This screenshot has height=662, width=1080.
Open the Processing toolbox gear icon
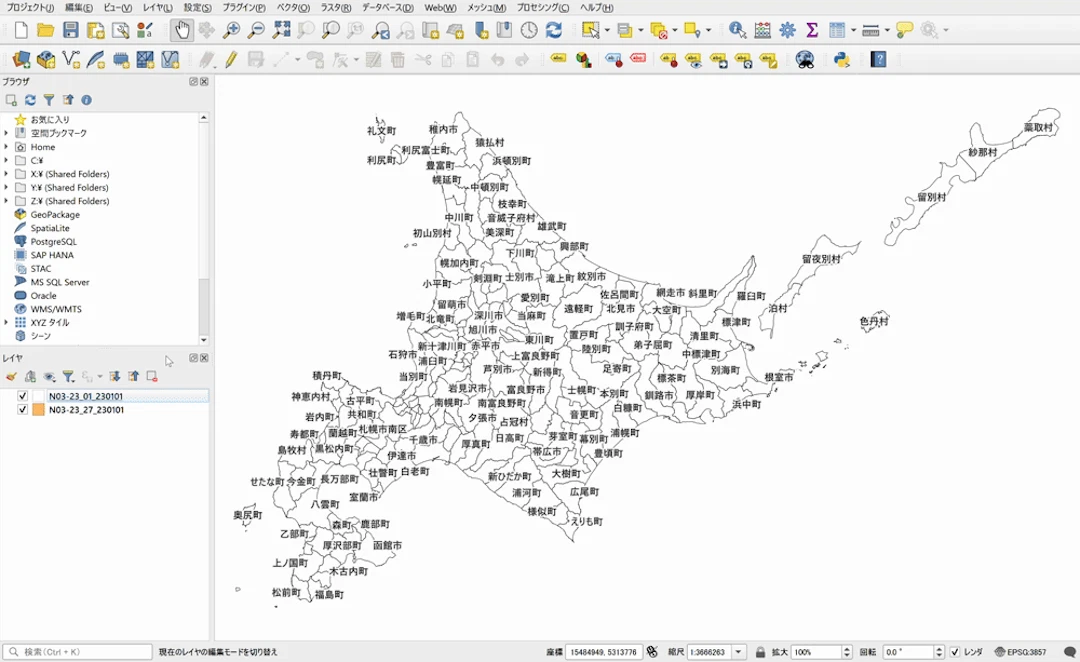(x=787, y=30)
